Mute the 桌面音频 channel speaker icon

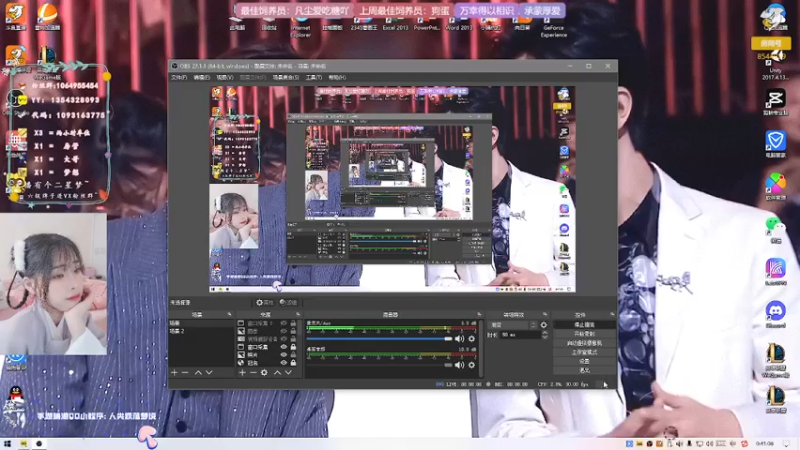pos(459,365)
